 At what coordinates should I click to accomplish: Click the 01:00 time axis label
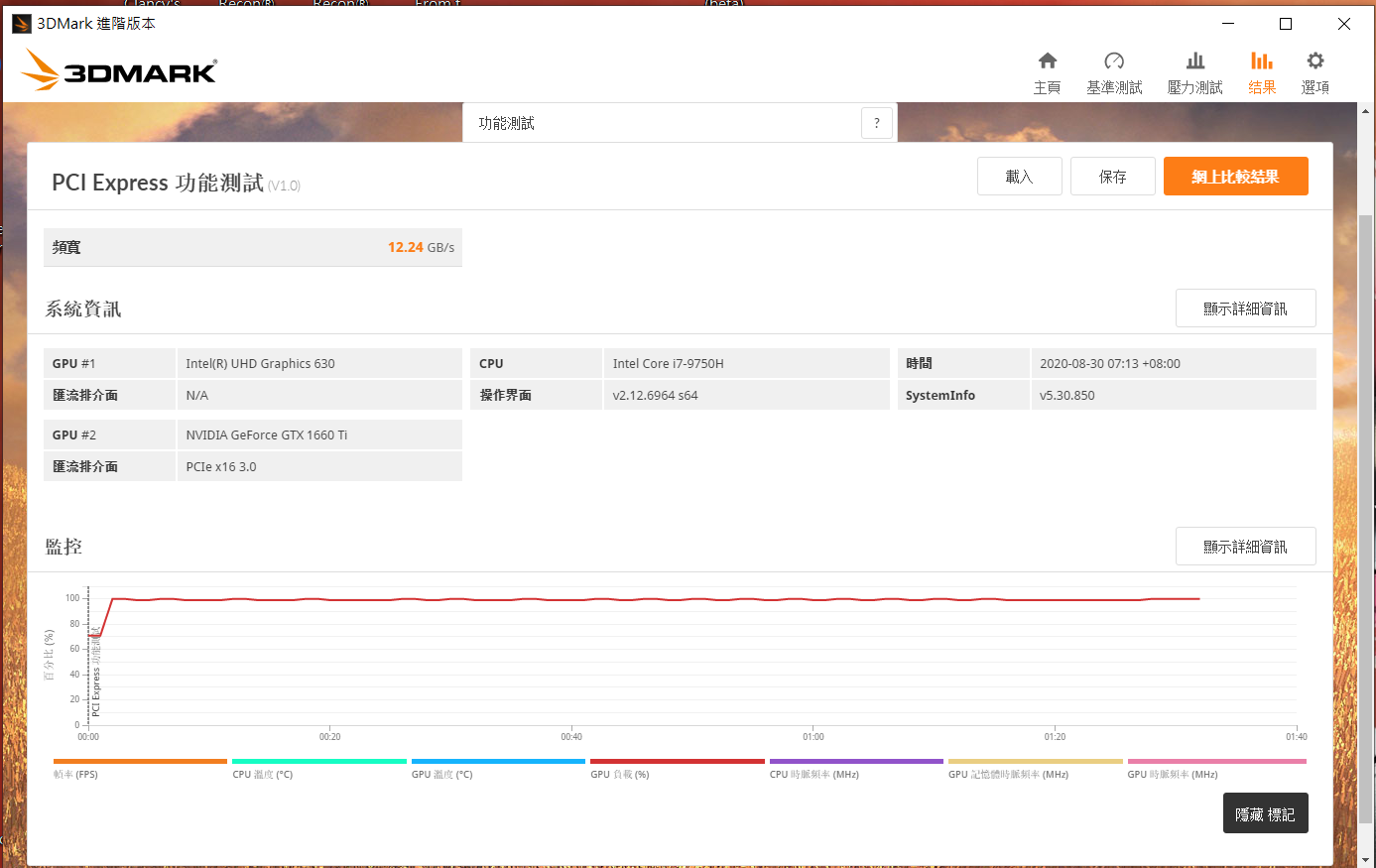pos(813,737)
